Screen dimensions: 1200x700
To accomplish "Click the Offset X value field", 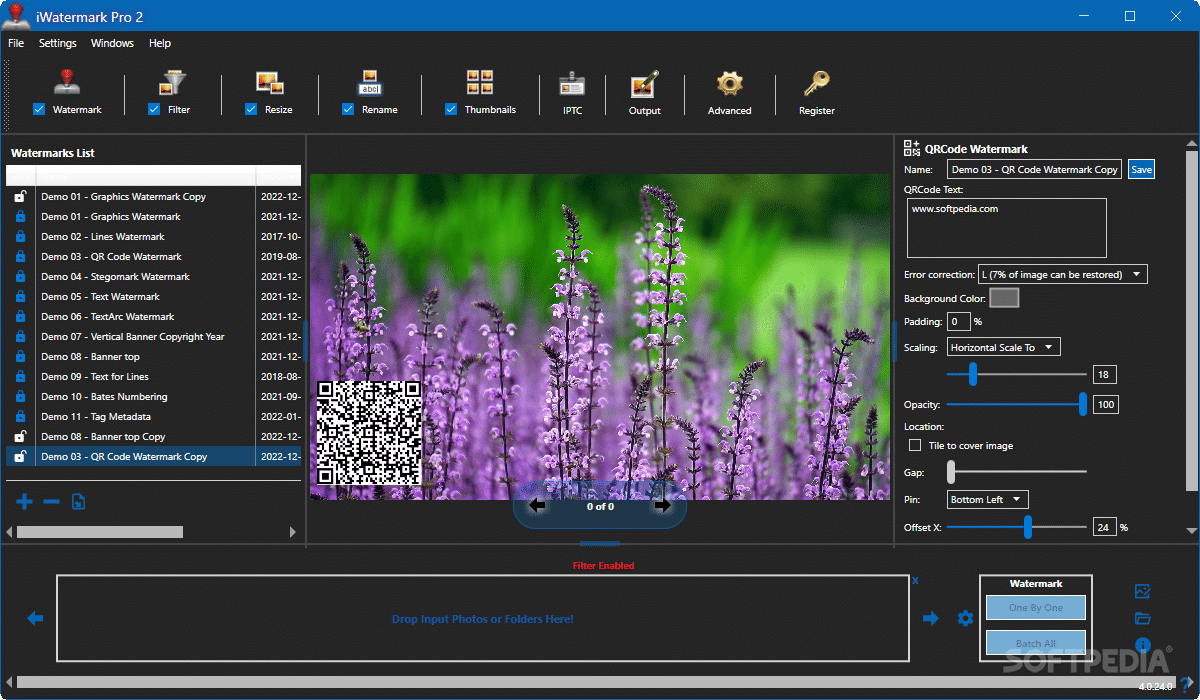I will (x=1104, y=527).
